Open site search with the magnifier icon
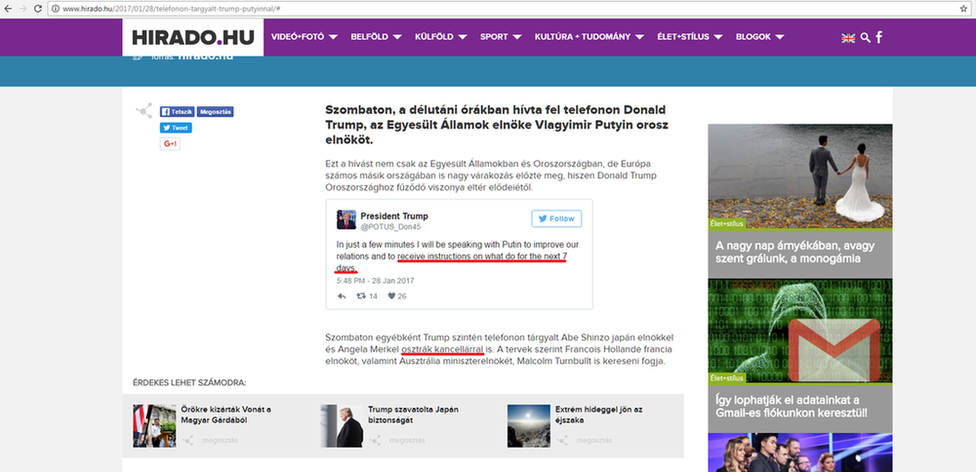Screen dimensions: 976x472 point(865,38)
